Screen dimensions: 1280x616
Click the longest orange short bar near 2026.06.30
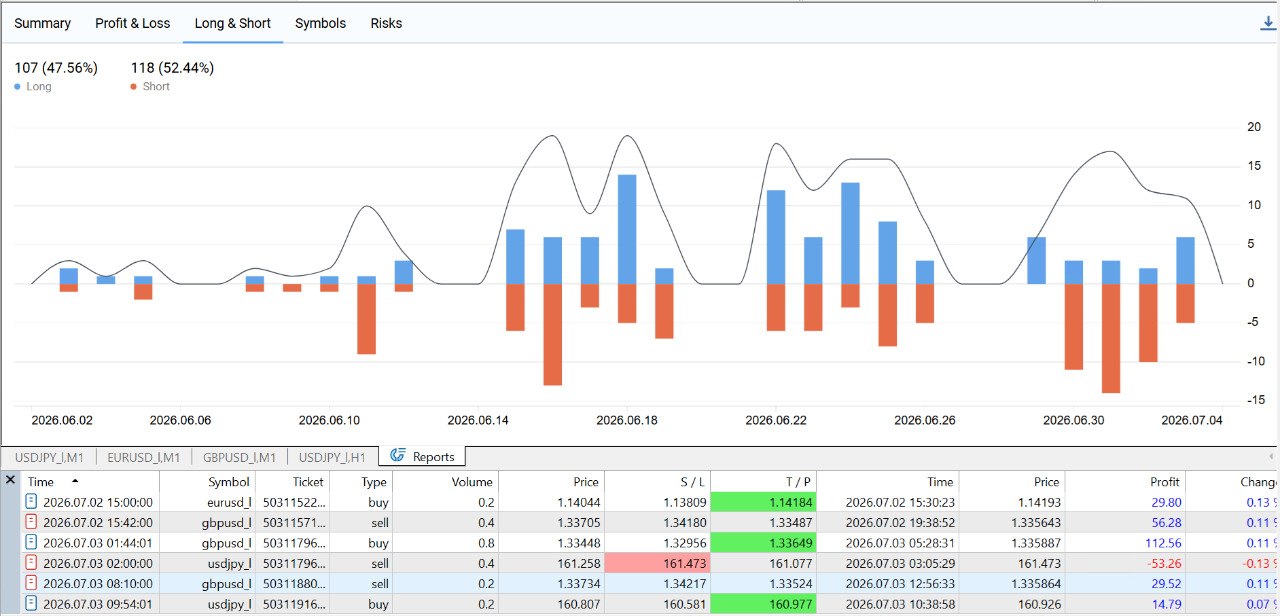click(1111, 338)
